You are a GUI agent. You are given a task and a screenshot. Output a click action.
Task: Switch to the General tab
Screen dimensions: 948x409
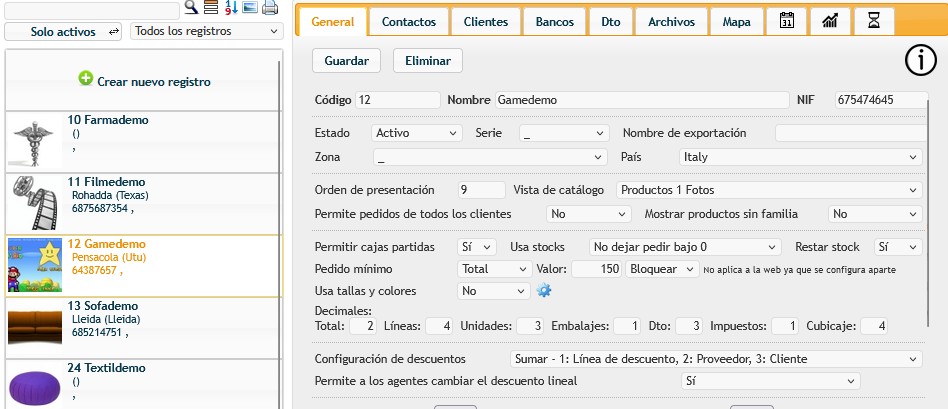pyautogui.click(x=333, y=22)
